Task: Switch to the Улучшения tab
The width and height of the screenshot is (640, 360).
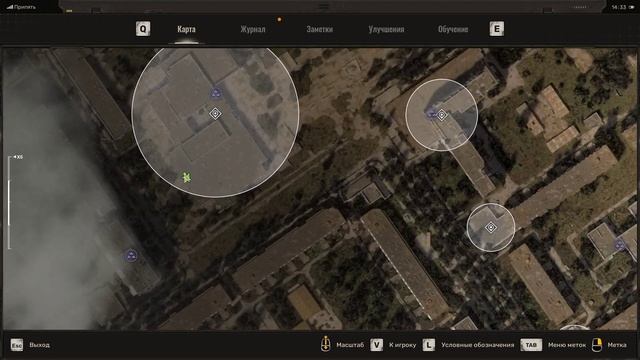Action: tap(386, 29)
